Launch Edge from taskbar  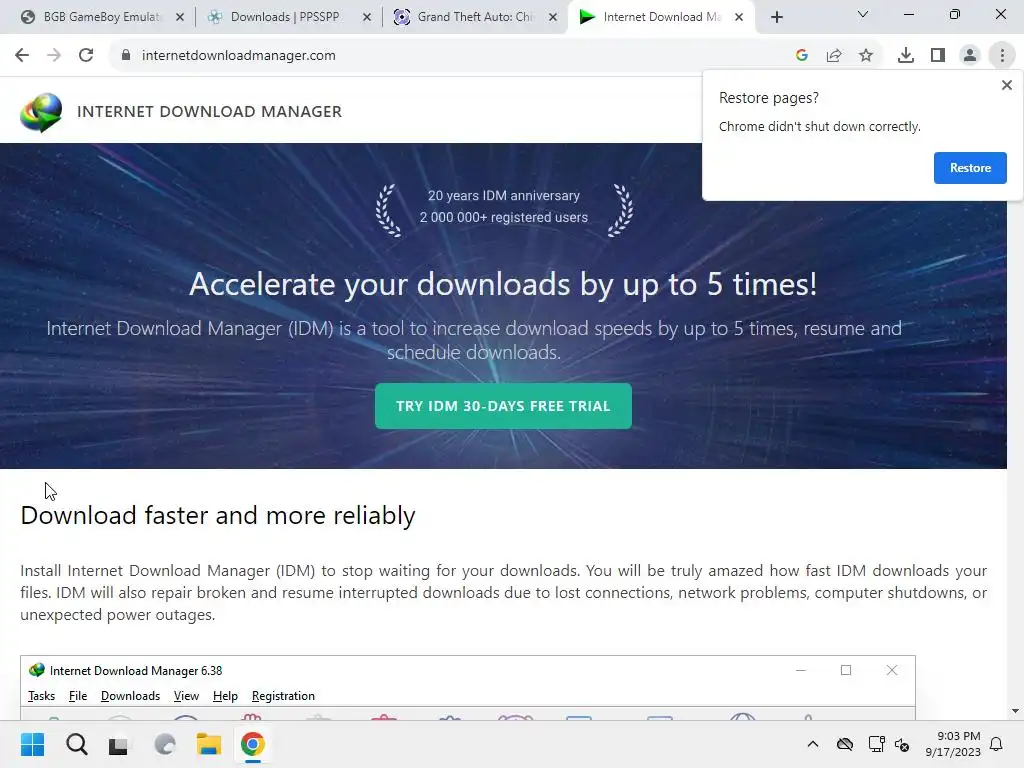[165, 744]
